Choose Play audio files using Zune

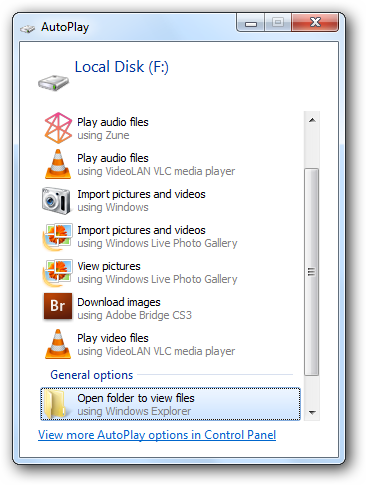(170, 128)
